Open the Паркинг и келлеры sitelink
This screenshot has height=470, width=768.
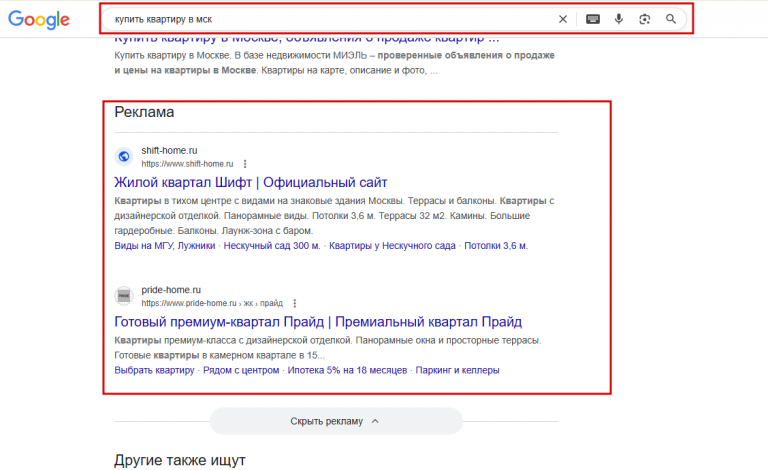tap(457, 371)
